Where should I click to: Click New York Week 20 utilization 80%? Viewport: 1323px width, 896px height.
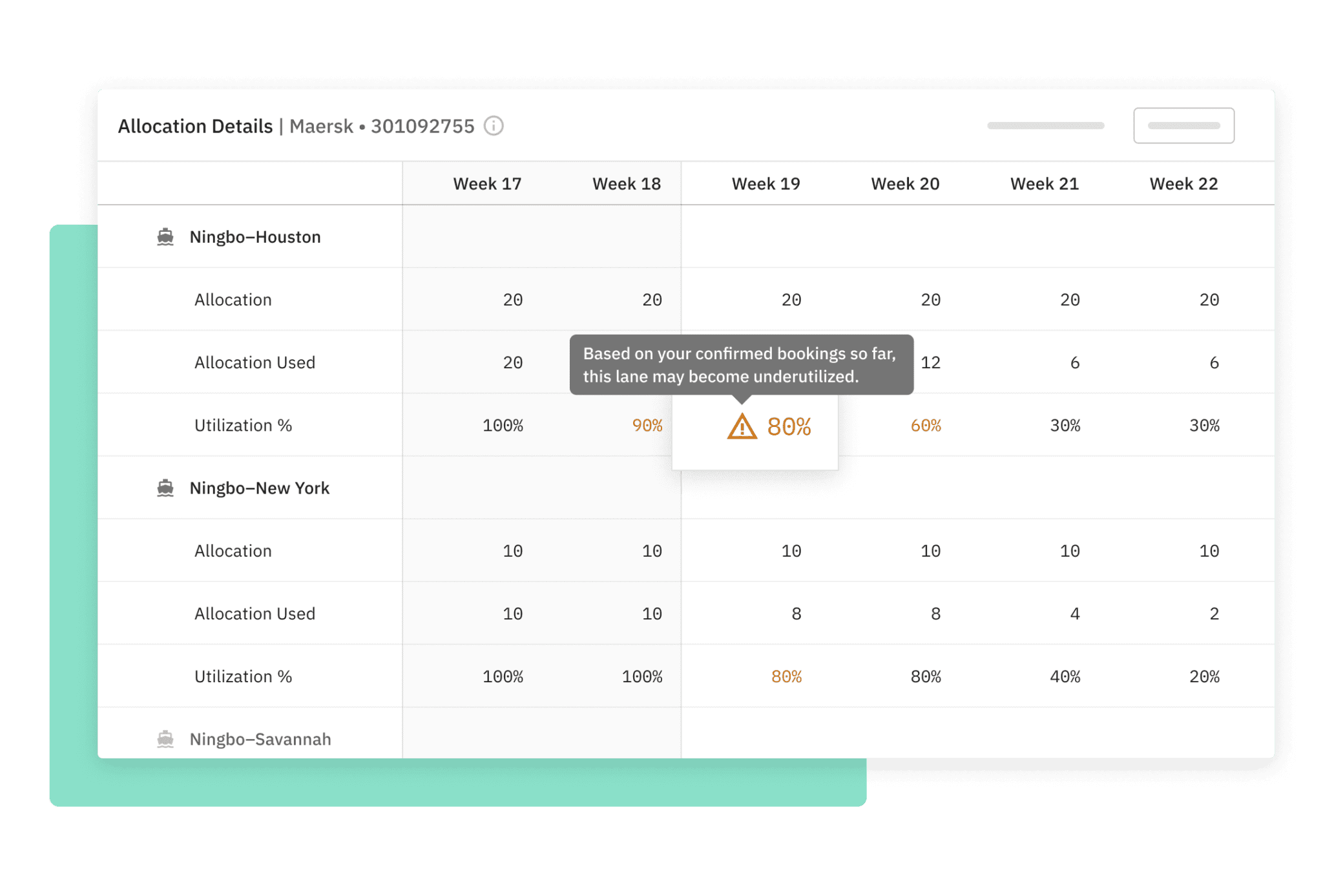coord(926,676)
